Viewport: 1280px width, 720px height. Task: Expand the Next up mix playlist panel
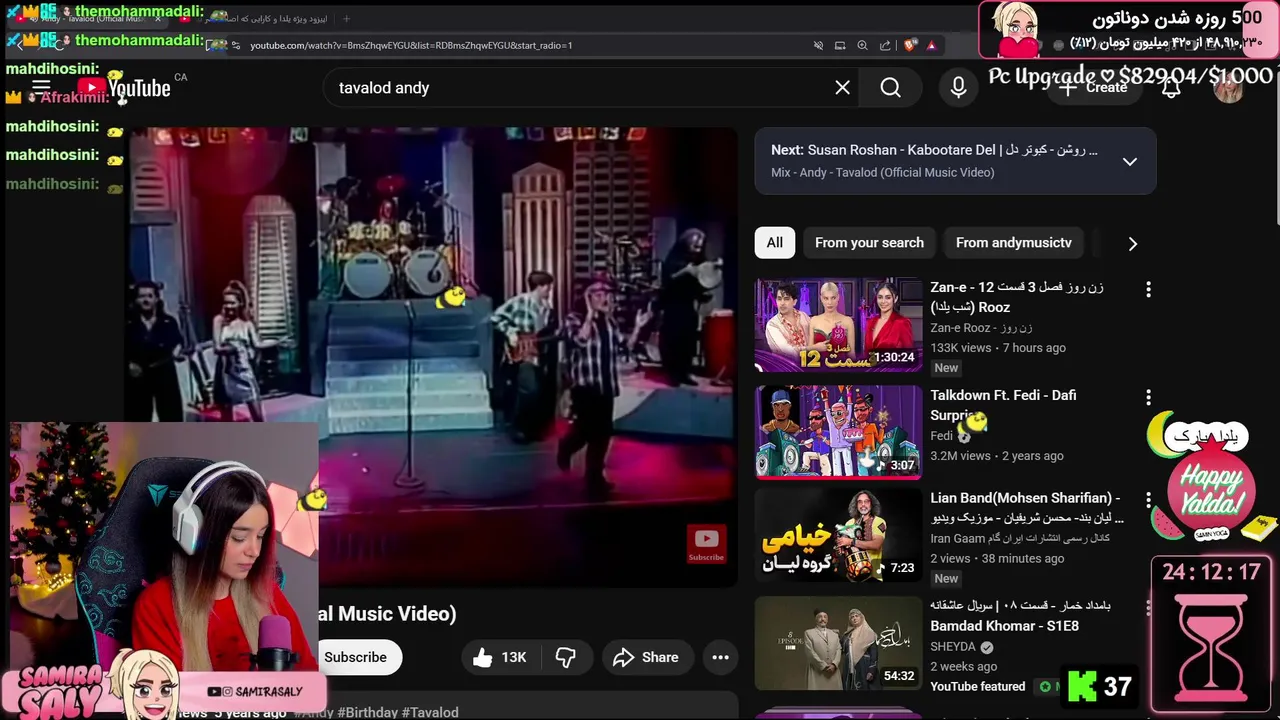pyautogui.click(x=1129, y=161)
